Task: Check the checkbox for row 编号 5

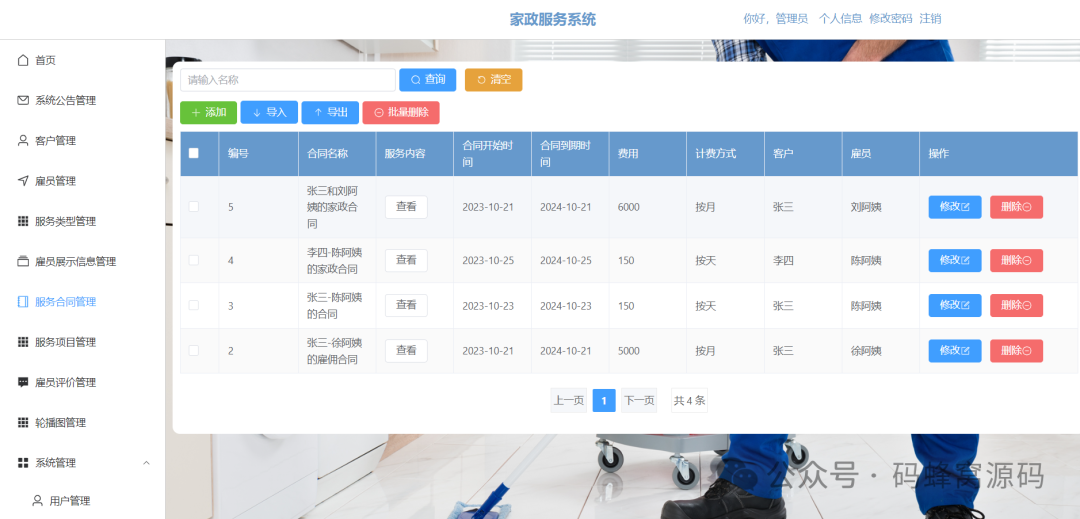Action: coord(194,206)
